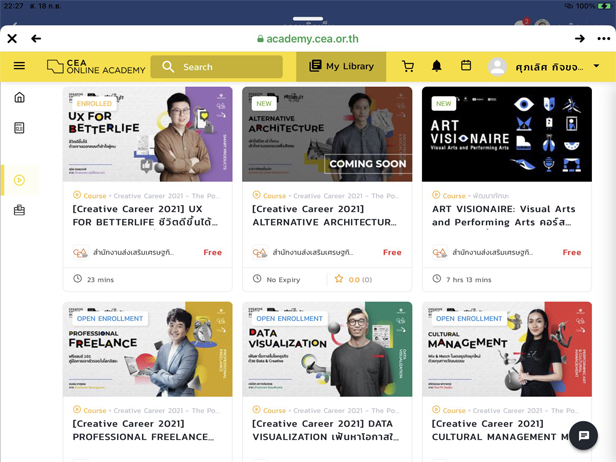The height and width of the screenshot is (462, 616).
Task: Click title '[Creative Career 2021] CULTURAL MANAGEMENT'
Action: pos(500,430)
